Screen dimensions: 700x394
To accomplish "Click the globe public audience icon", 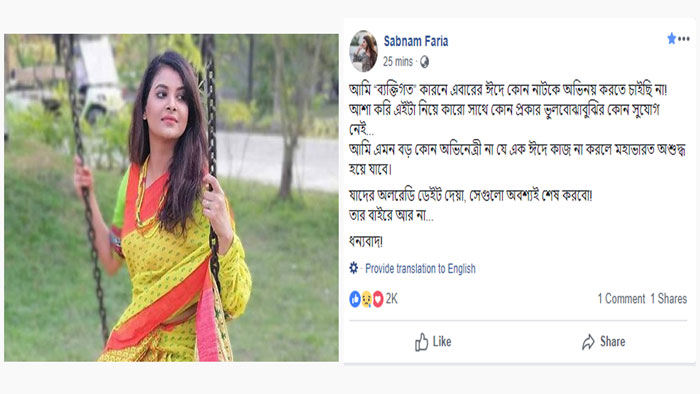I will click(x=424, y=62).
